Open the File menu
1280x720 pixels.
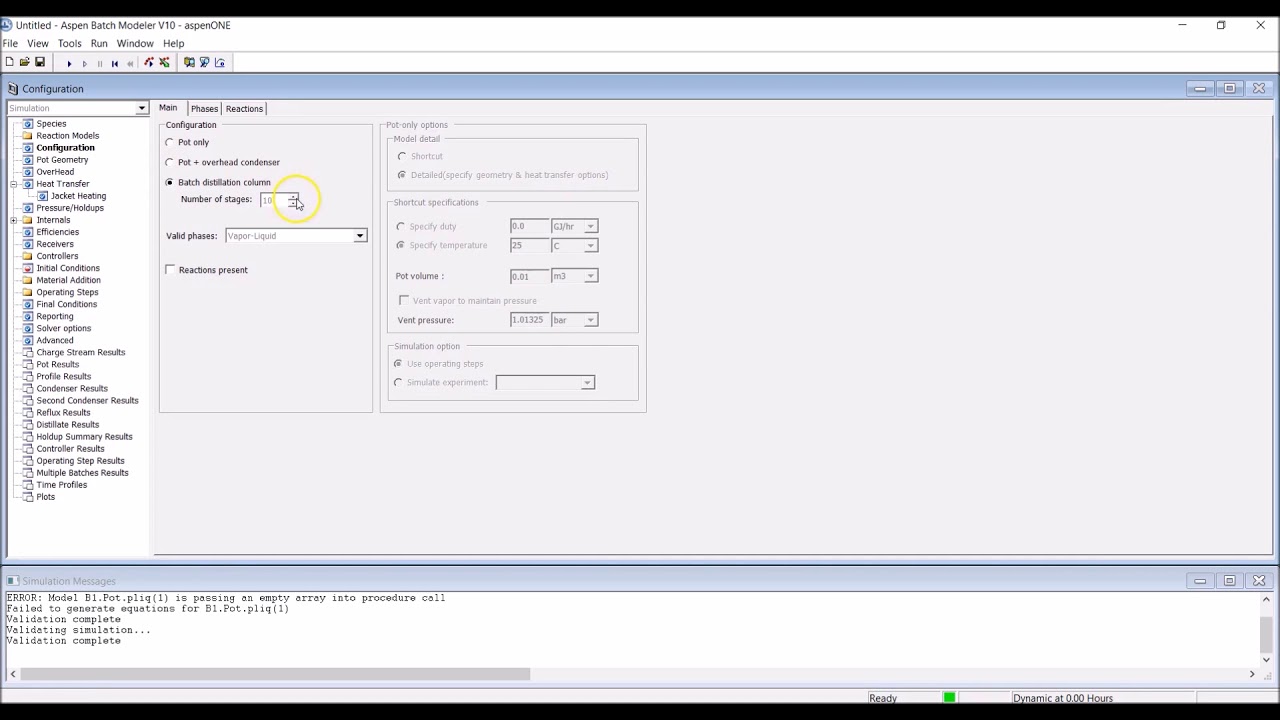tap(10, 44)
